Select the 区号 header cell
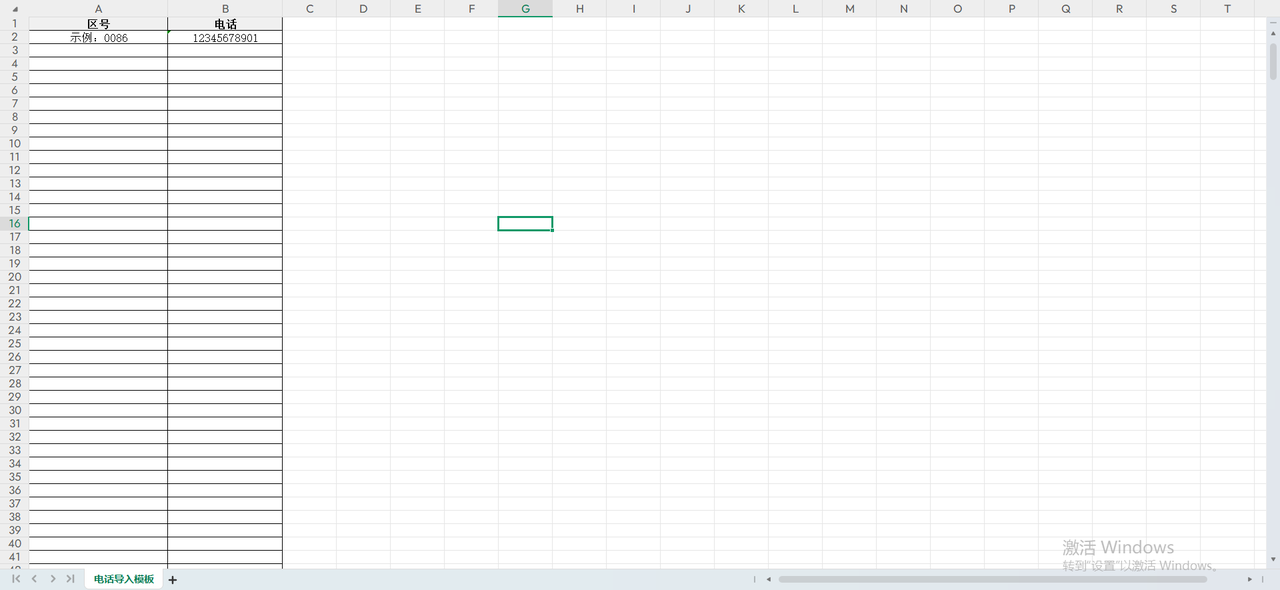This screenshot has height=590, width=1280. (x=98, y=24)
